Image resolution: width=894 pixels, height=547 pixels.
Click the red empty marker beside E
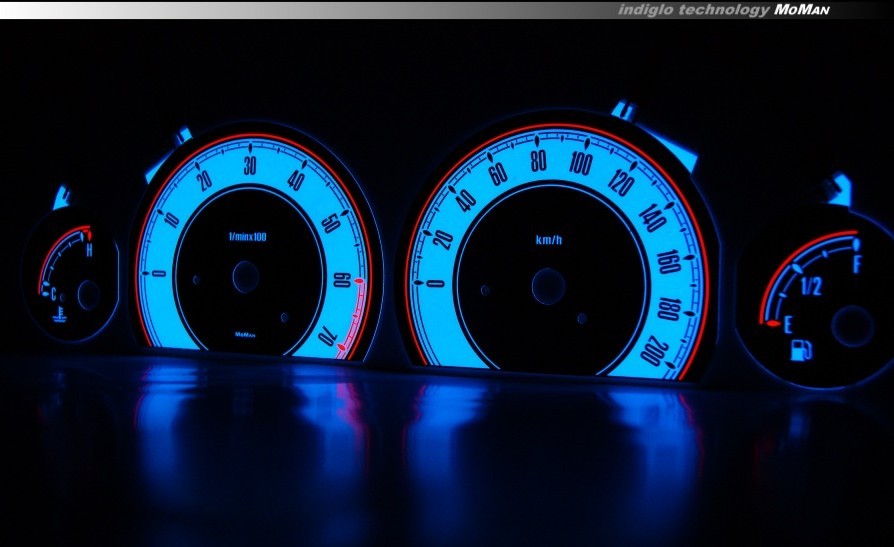pos(771,323)
